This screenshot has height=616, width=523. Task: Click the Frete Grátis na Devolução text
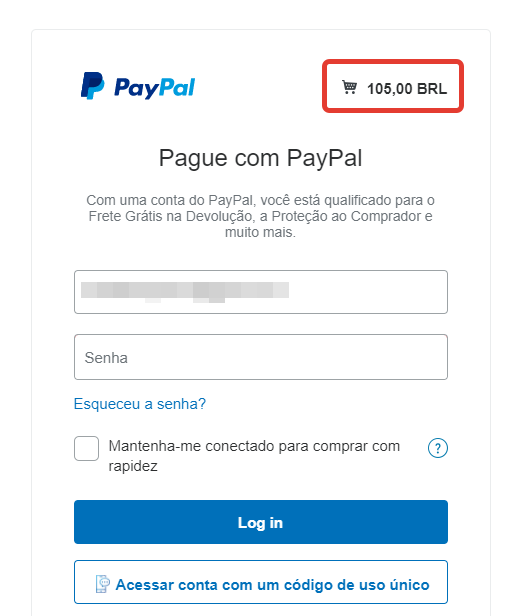(x=171, y=216)
